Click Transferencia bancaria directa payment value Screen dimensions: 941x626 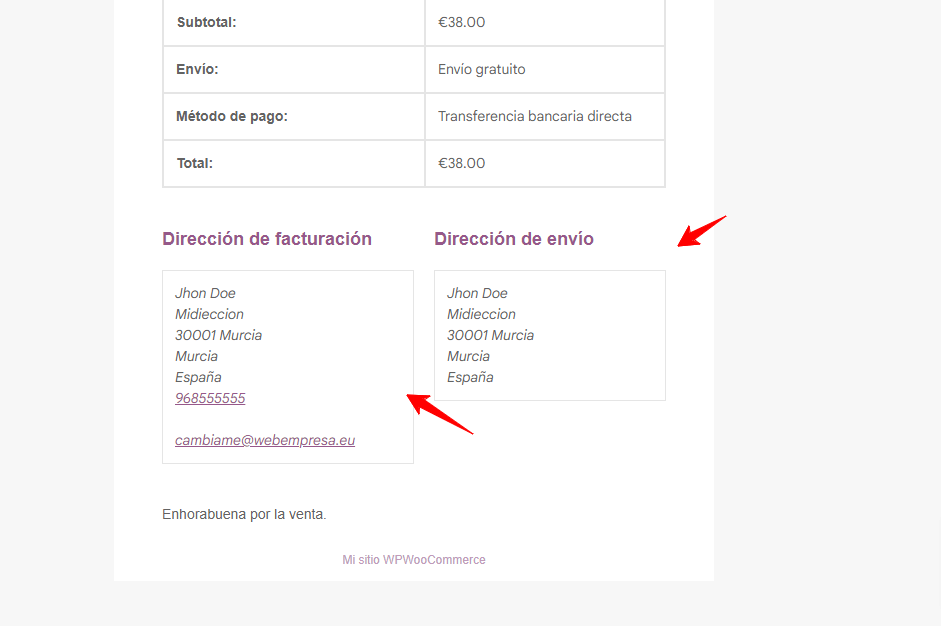coord(535,116)
